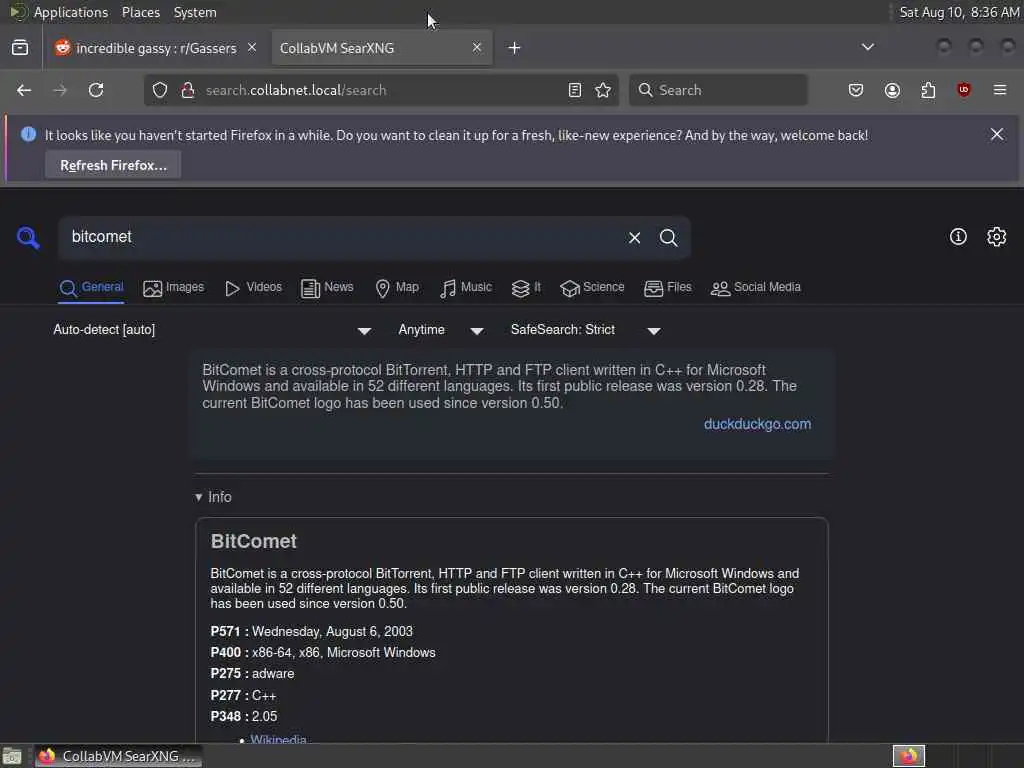
Task: Open the Wikipedia link in infobox
Action: tap(278, 739)
